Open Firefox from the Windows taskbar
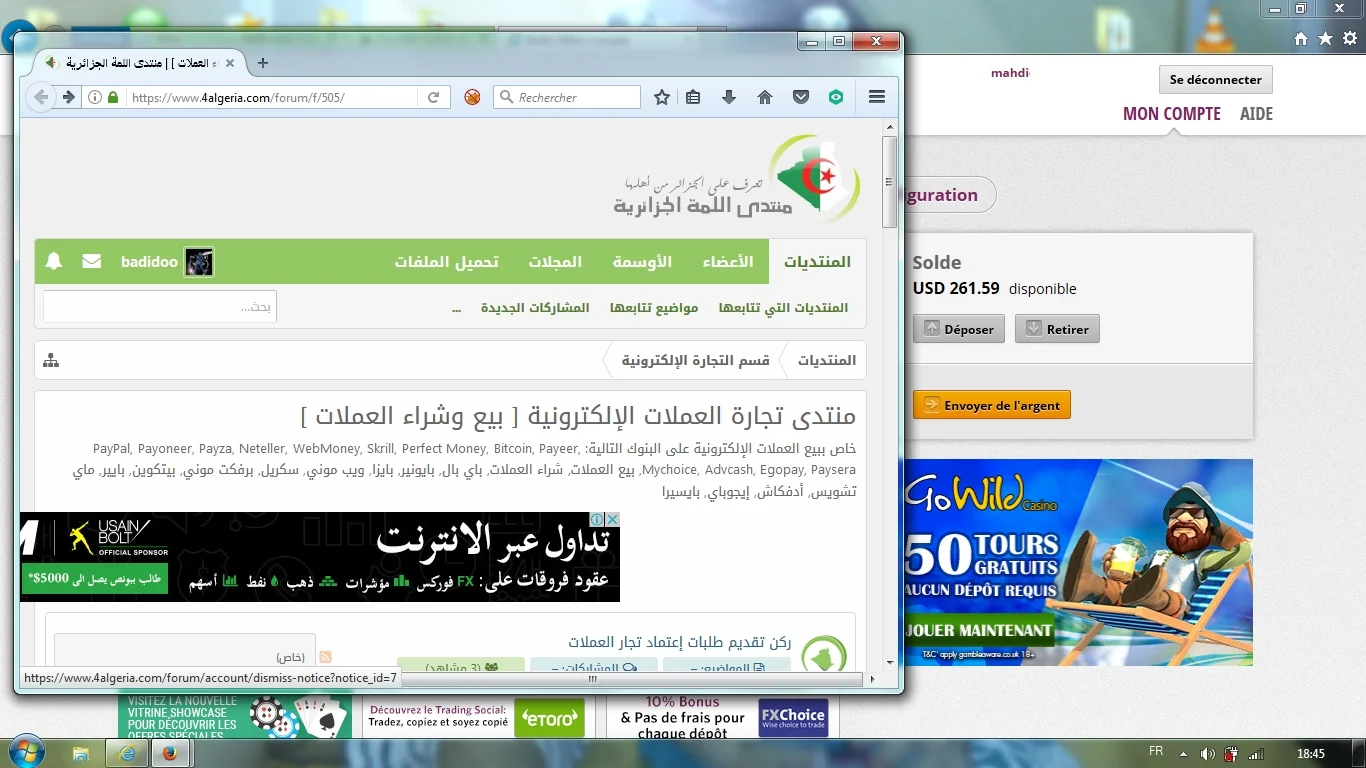 tap(170, 753)
